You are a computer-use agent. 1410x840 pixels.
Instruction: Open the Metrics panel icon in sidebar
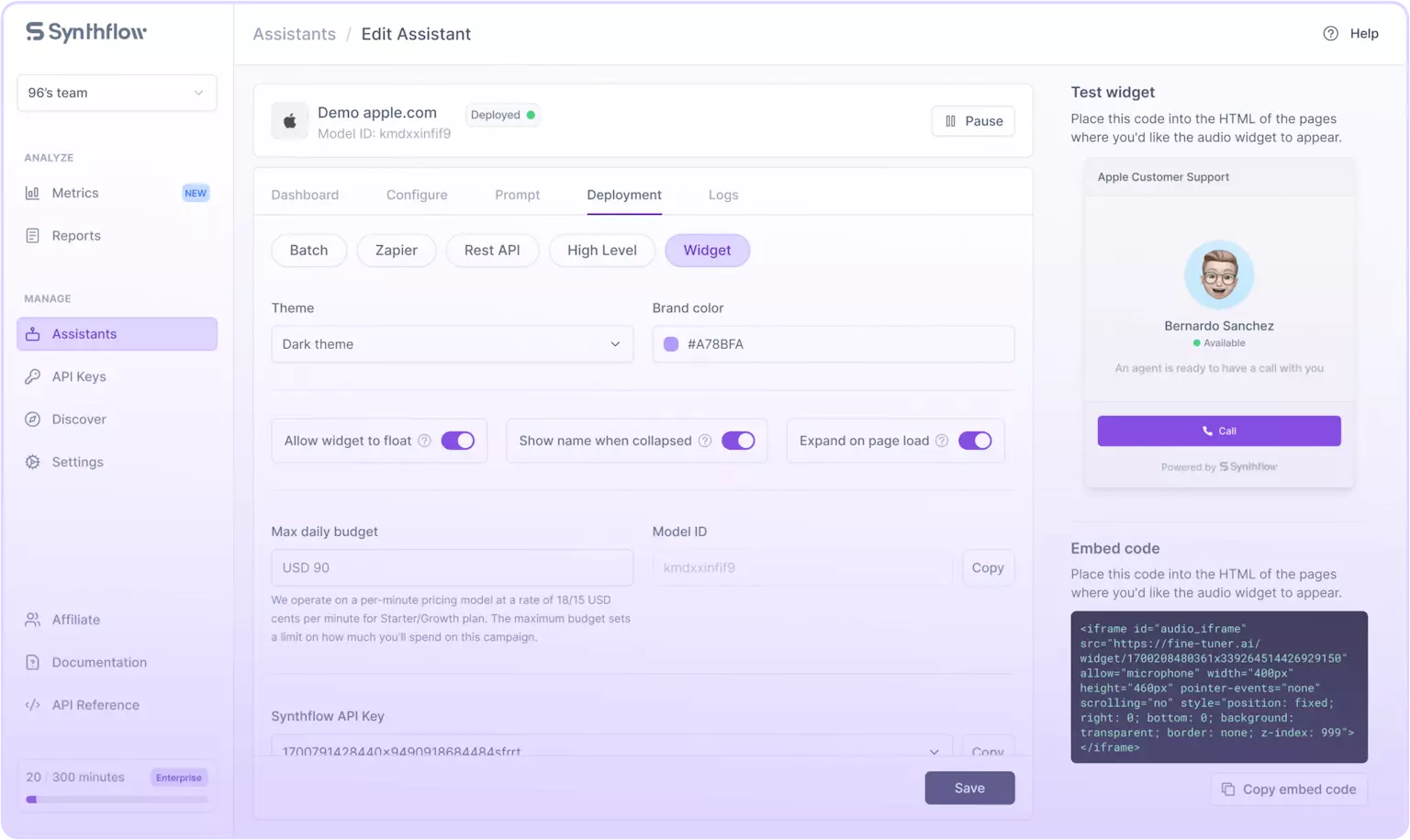31,193
